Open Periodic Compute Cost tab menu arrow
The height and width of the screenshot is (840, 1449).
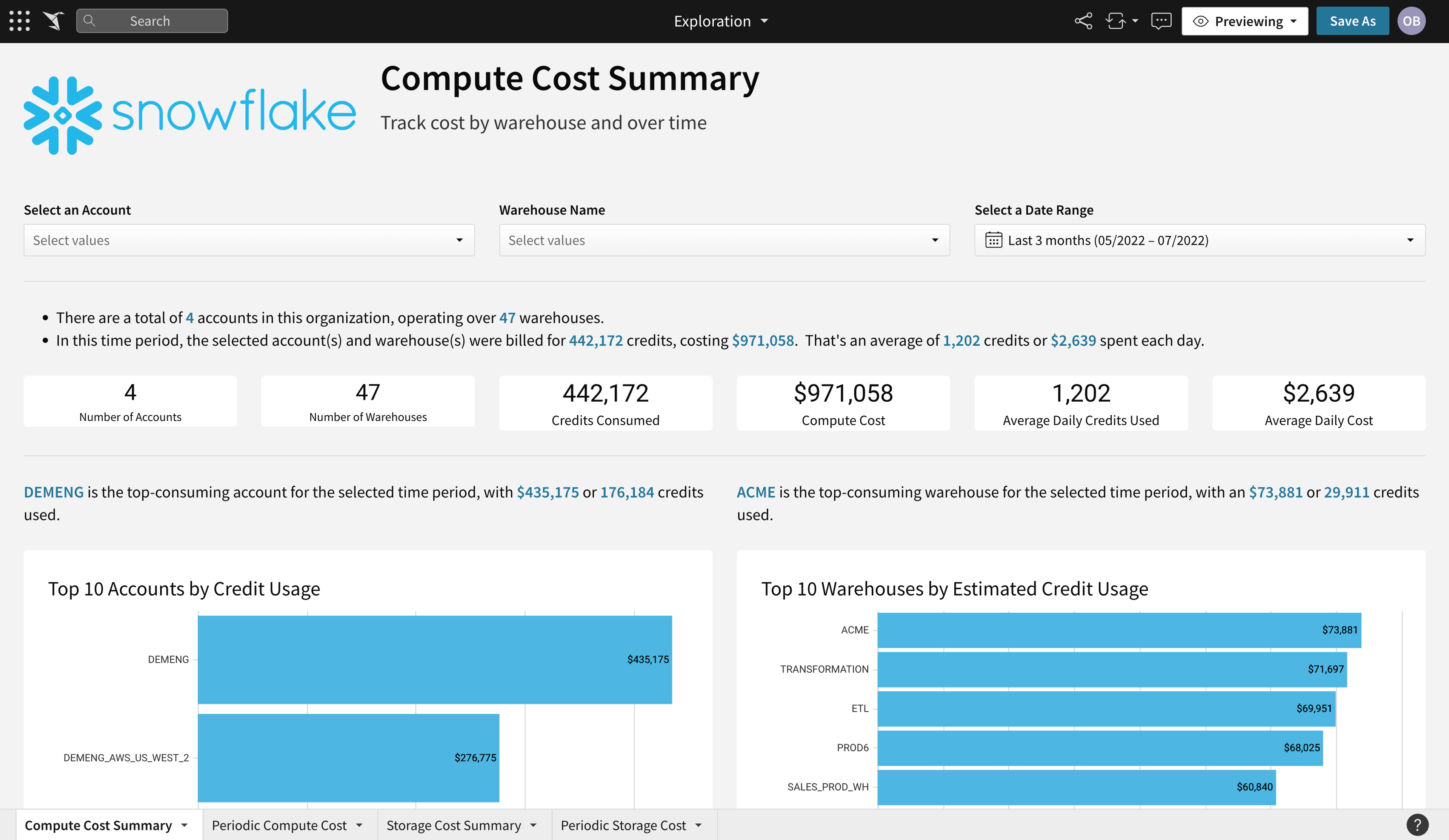coord(359,825)
